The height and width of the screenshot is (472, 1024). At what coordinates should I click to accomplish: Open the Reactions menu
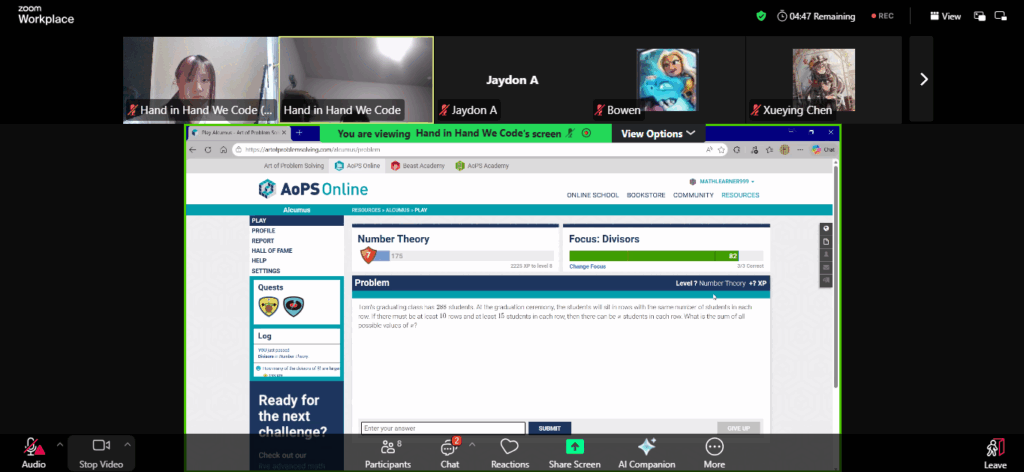click(x=509, y=452)
